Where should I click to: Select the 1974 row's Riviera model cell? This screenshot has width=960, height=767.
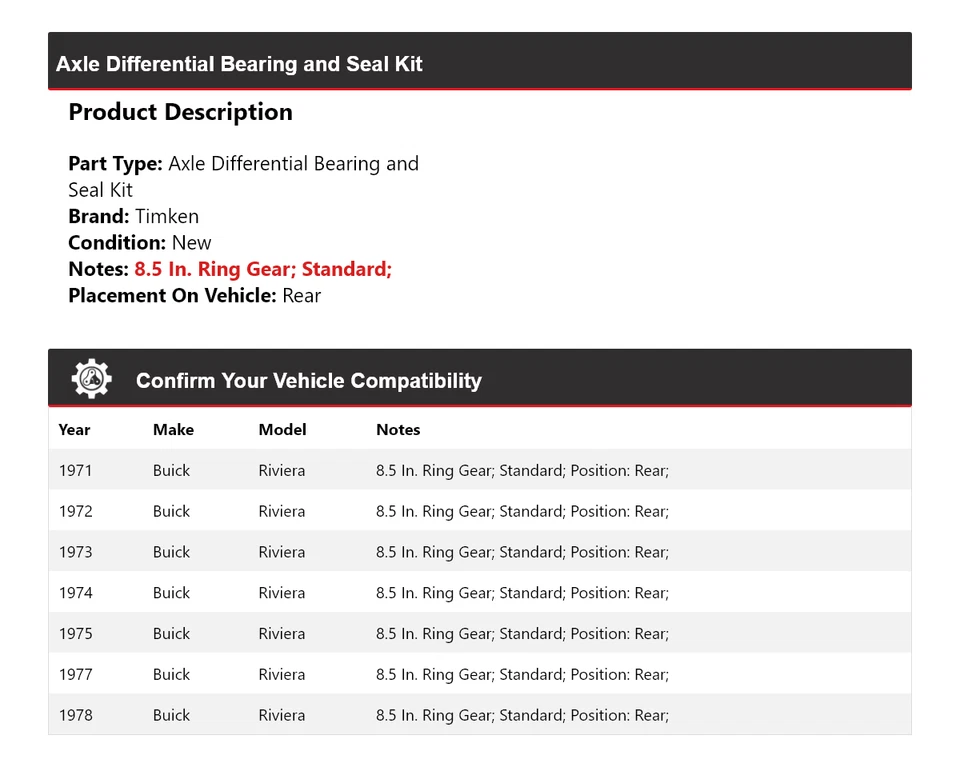281,593
